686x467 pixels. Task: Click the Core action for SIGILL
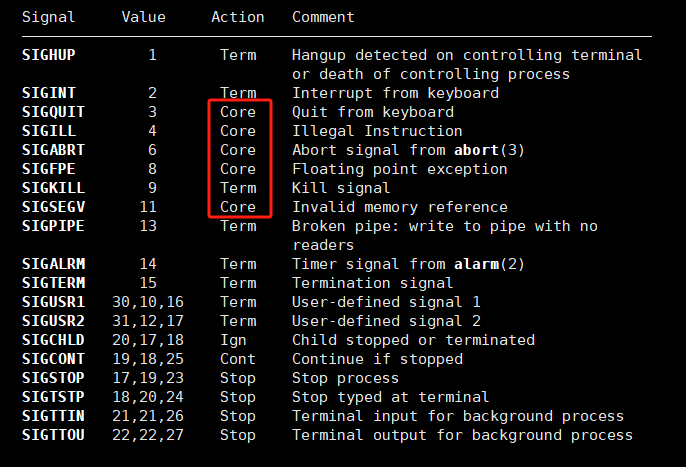click(x=238, y=131)
